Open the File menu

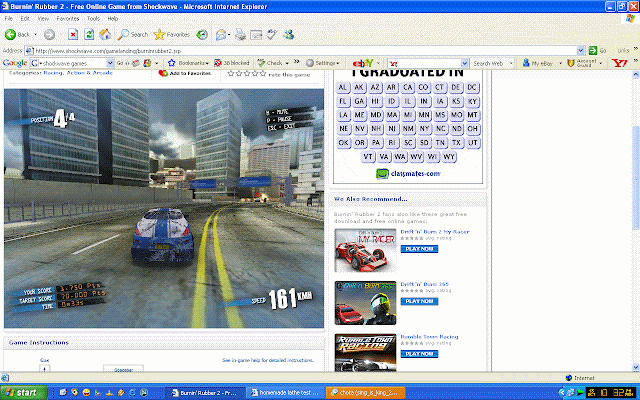(9, 18)
